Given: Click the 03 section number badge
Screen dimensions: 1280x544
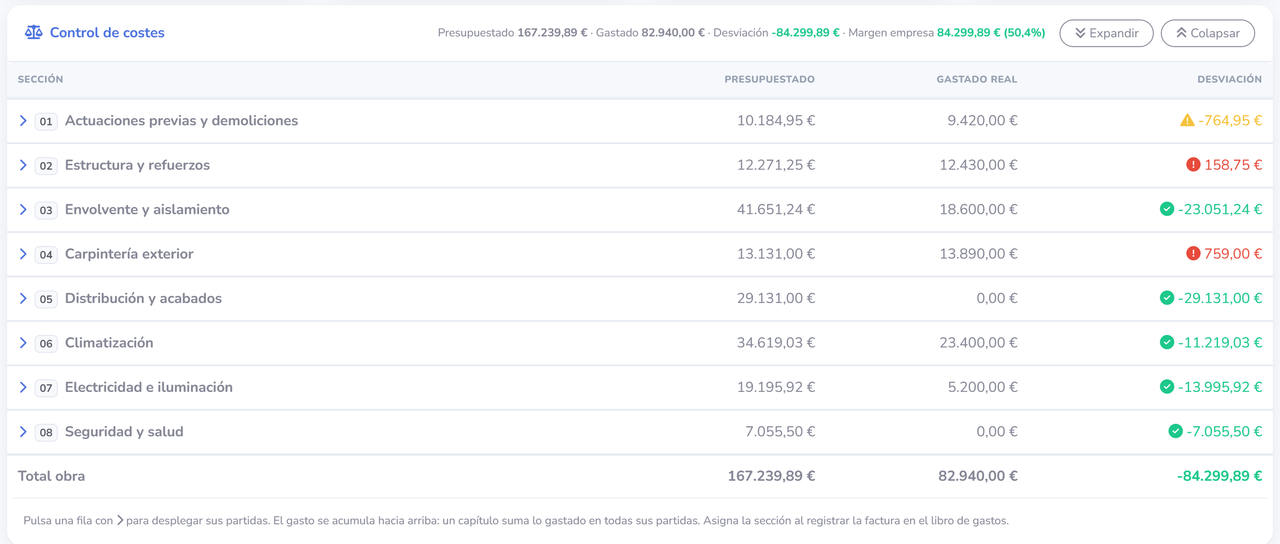Looking at the screenshot, I should point(46,210).
